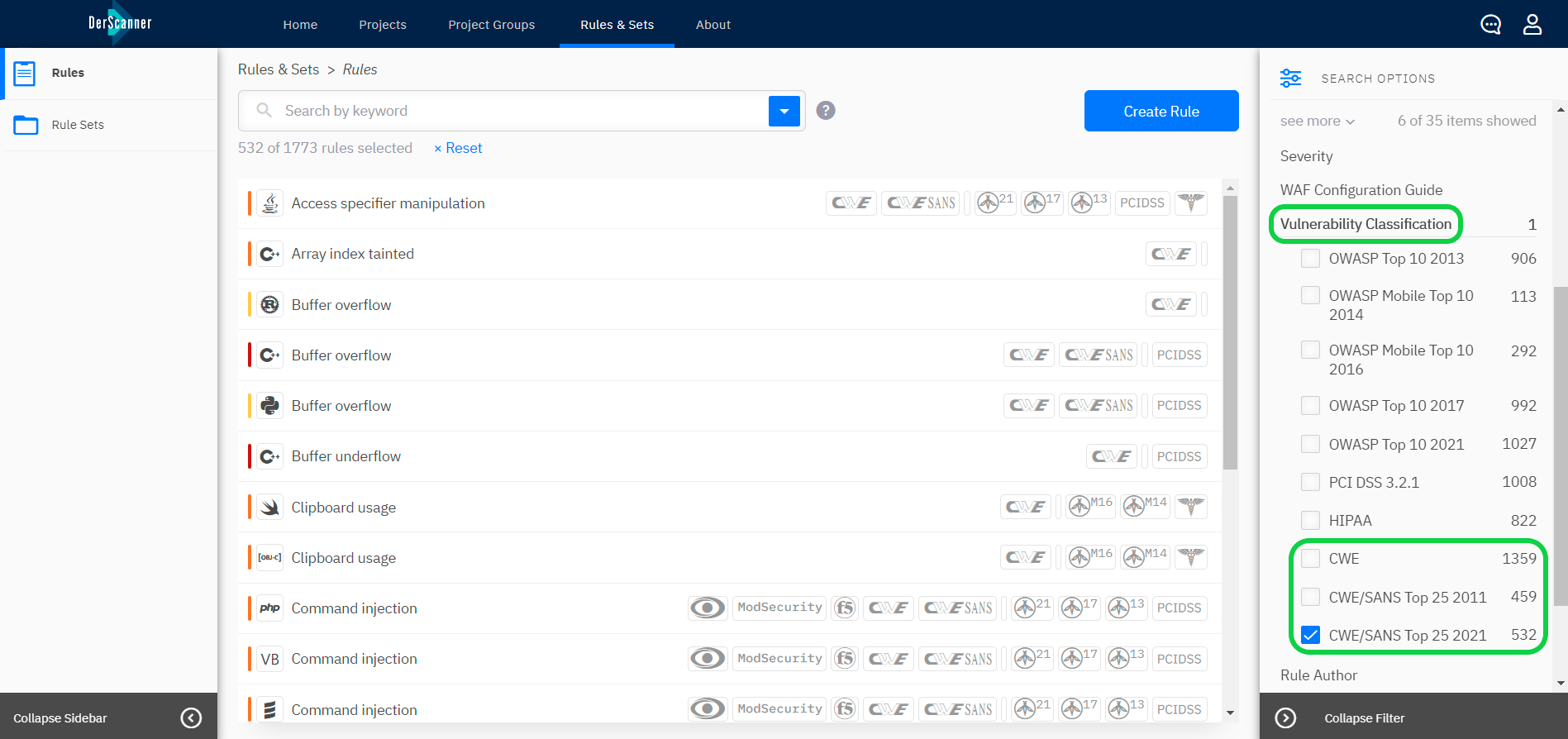The height and width of the screenshot is (739, 1568).
Task: Click the HIPAA caduceus badge on Access specifier manipulation
Action: click(x=1191, y=203)
